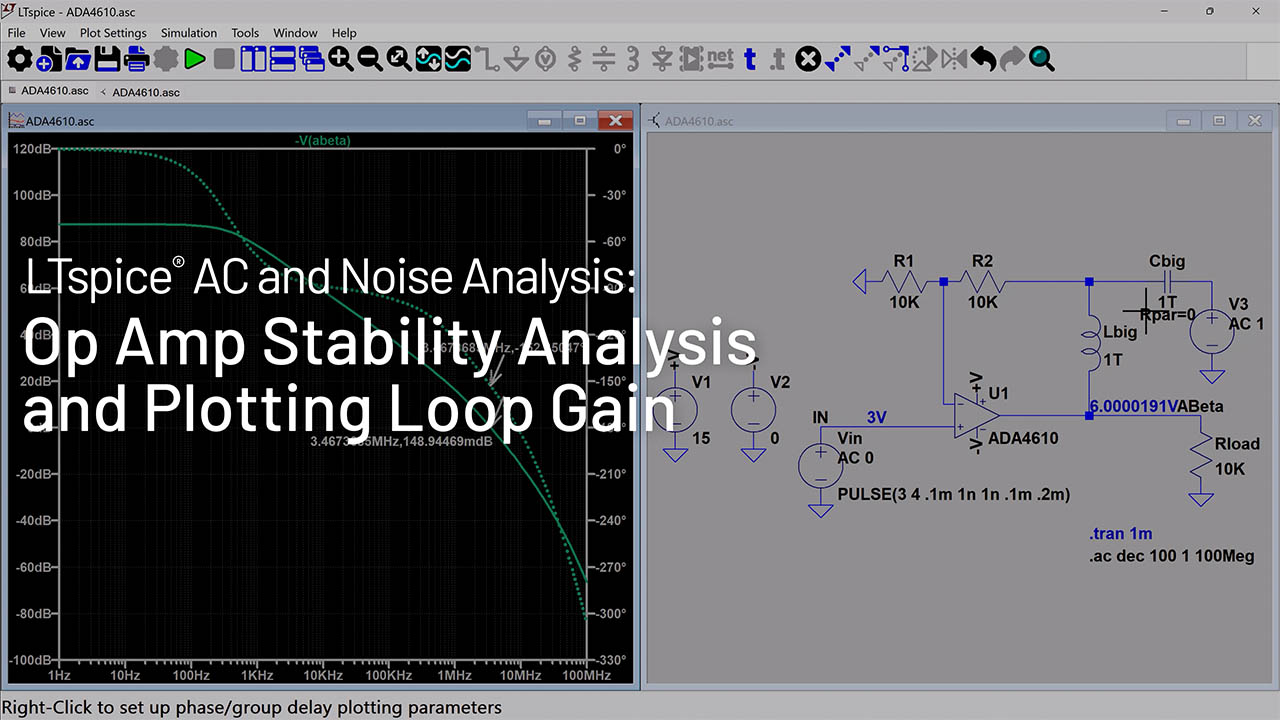1280x720 pixels.
Task: Click the R2 resistor label
Action: point(983,262)
